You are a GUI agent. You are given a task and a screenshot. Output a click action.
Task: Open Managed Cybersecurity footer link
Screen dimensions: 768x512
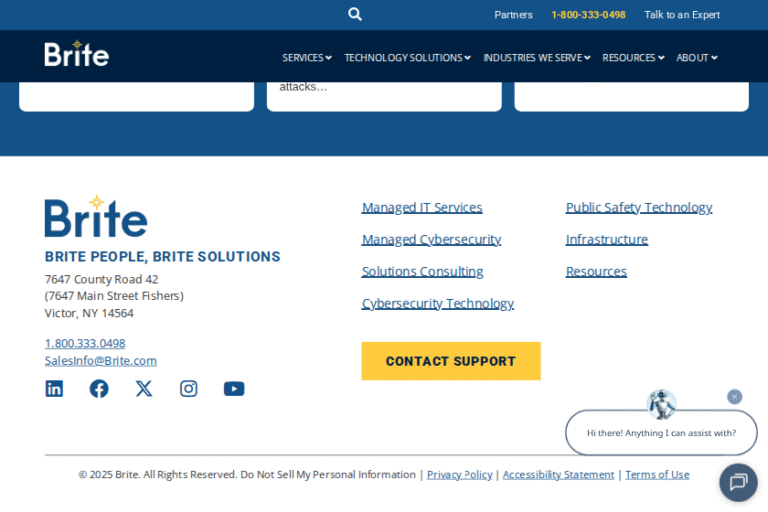click(431, 240)
